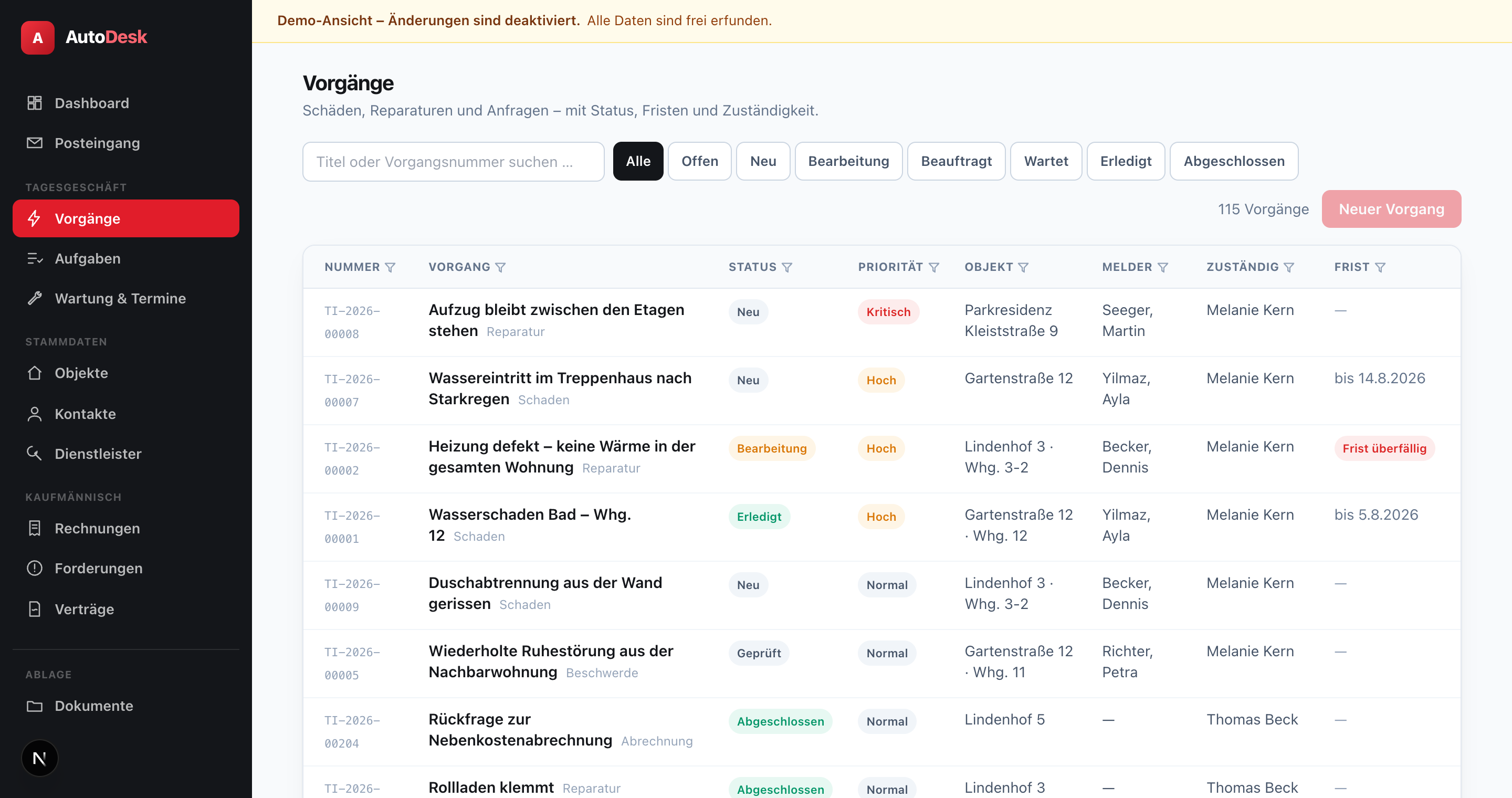
Task: Open Rechnungen in the sidebar
Action: (125, 528)
